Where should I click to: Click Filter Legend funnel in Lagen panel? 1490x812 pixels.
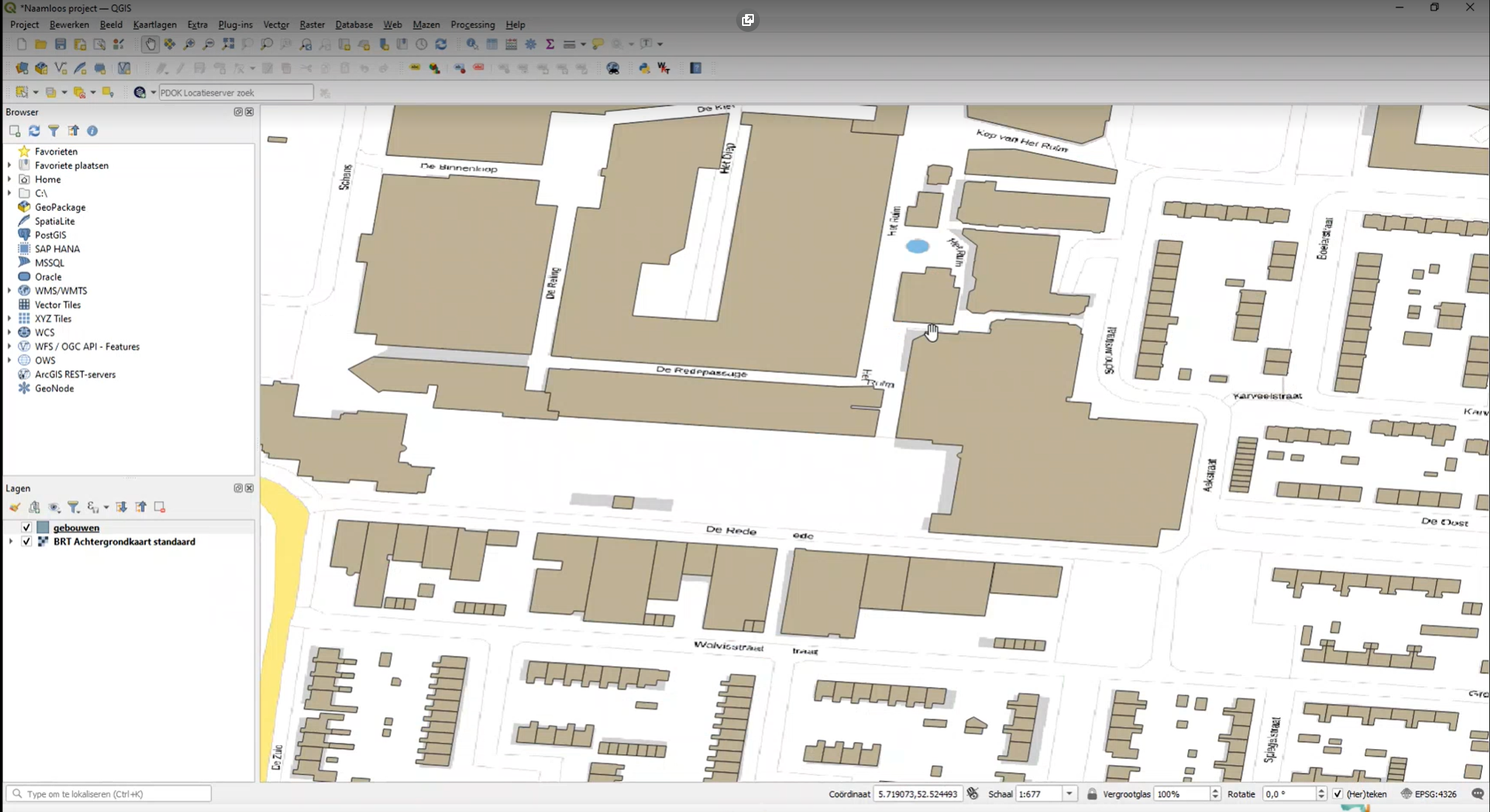tap(73, 507)
